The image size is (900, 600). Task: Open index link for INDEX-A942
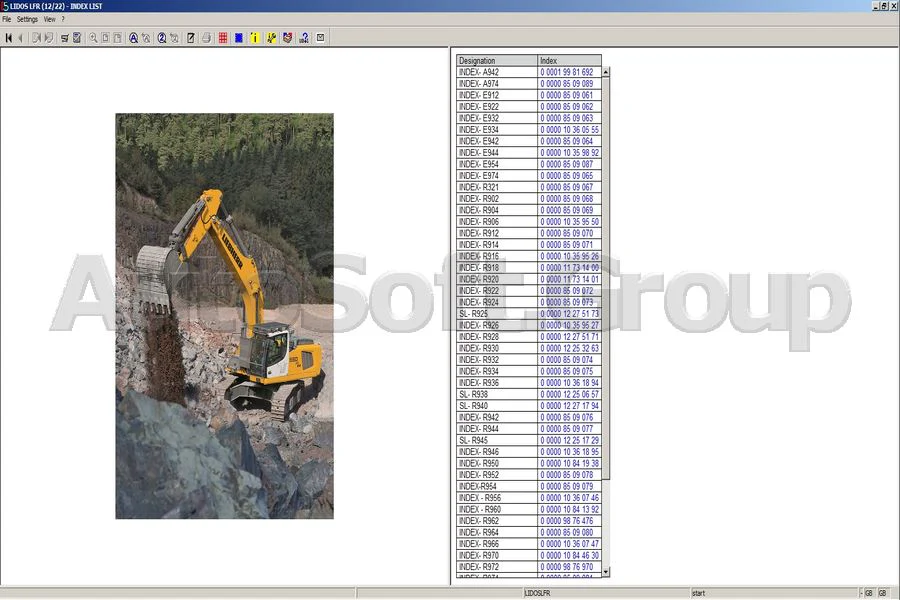point(566,72)
